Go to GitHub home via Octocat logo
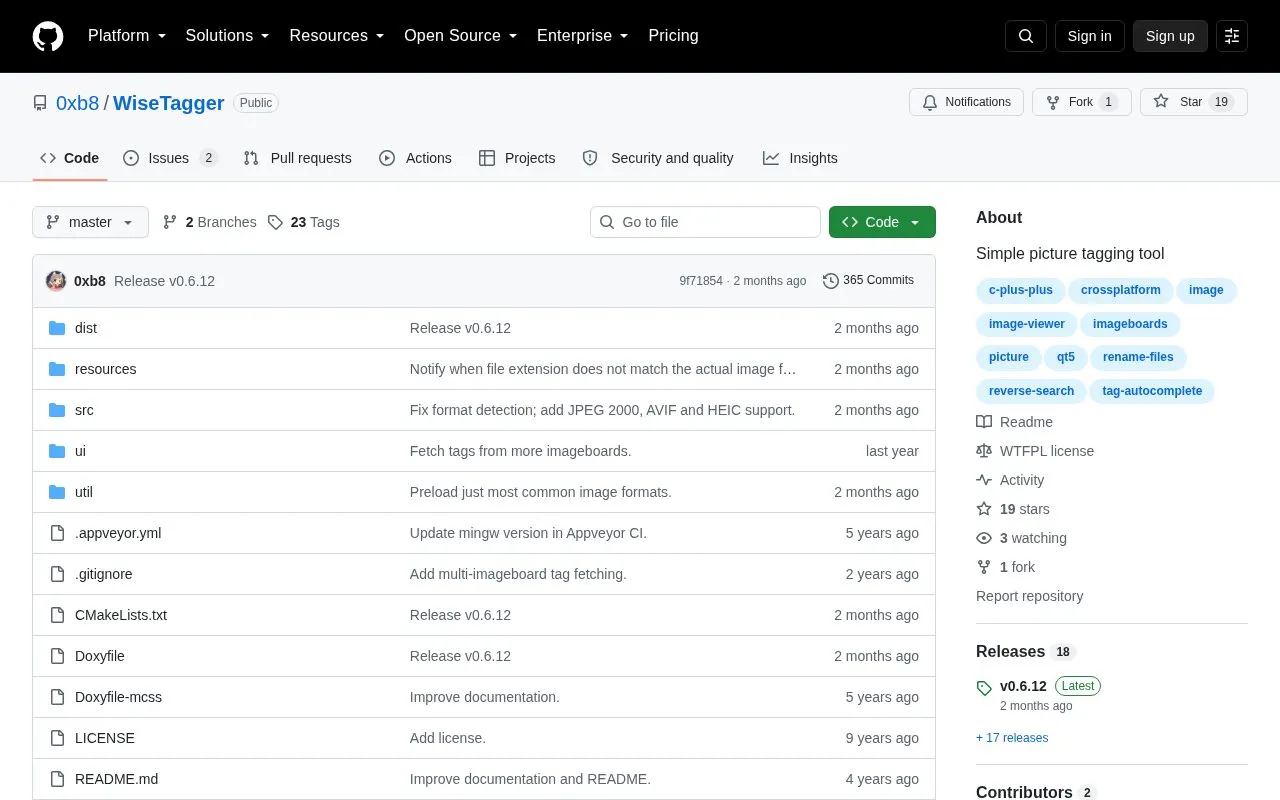 click(x=48, y=36)
